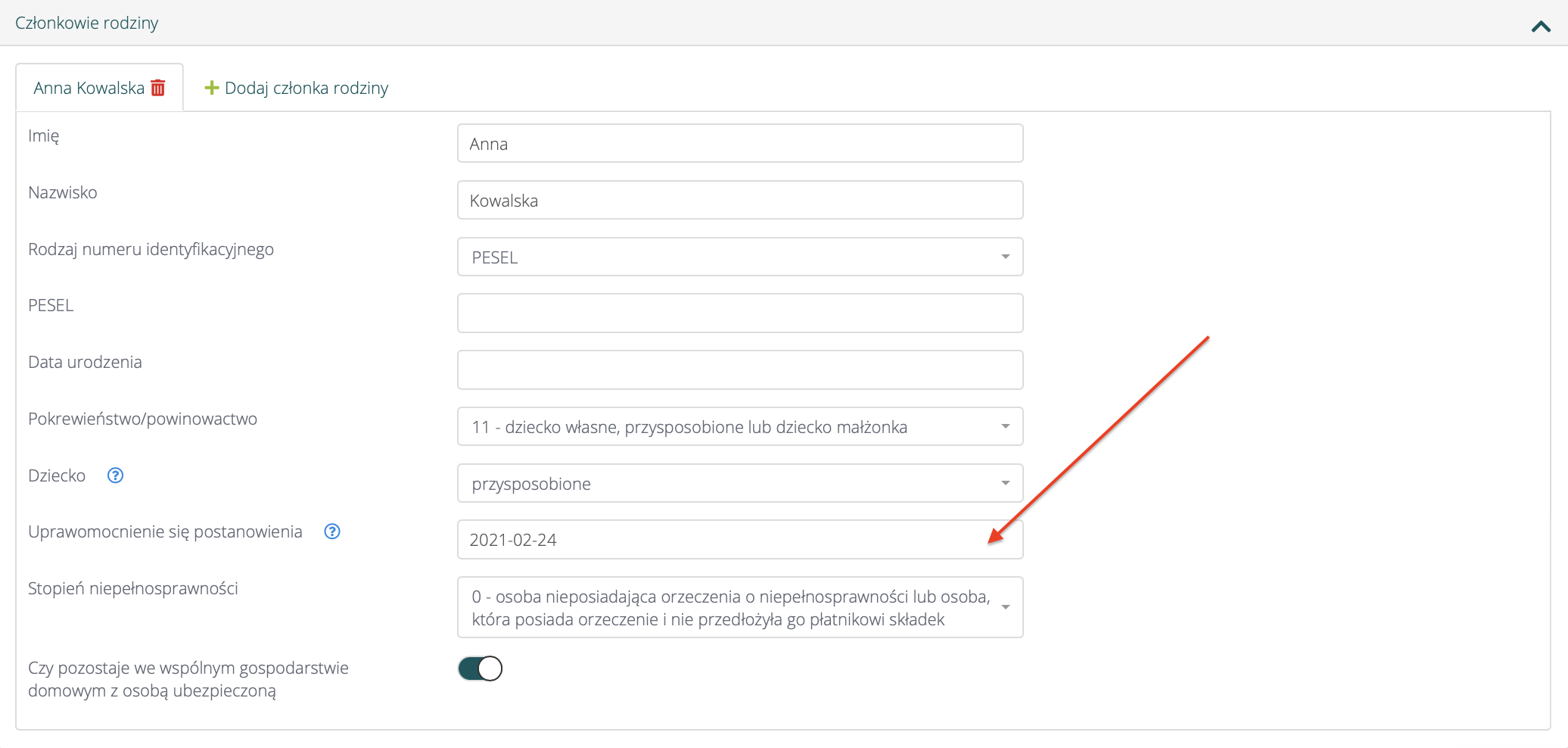
Task: Click the empty Data urodzenia field
Action: pyautogui.click(x=739, y=370)
